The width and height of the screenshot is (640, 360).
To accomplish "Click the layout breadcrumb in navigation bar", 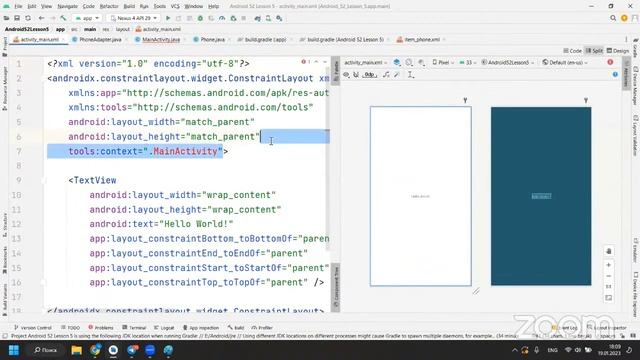I will tap(122, 29).
